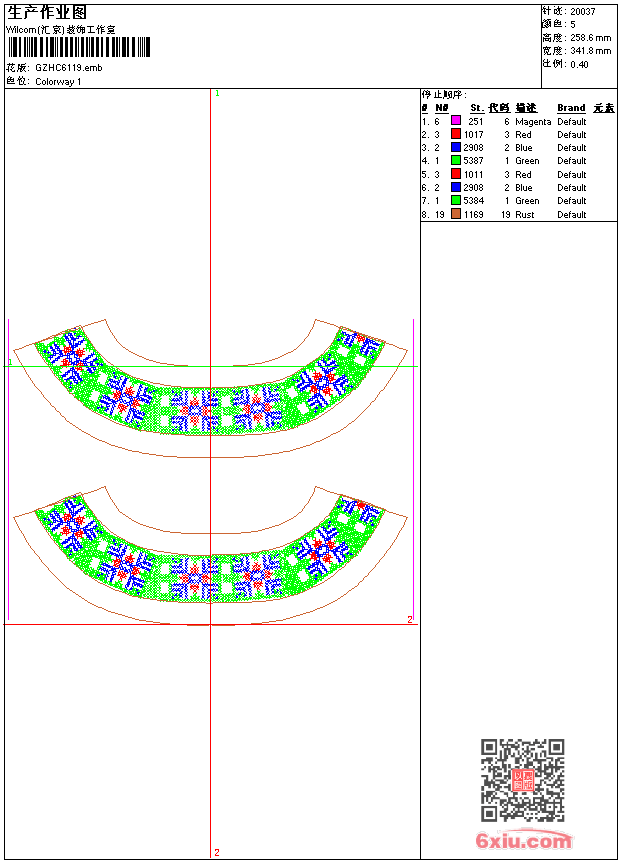Select the upper collar embroidery design
This screenshot has height=860, width=620.
[210, 388]
